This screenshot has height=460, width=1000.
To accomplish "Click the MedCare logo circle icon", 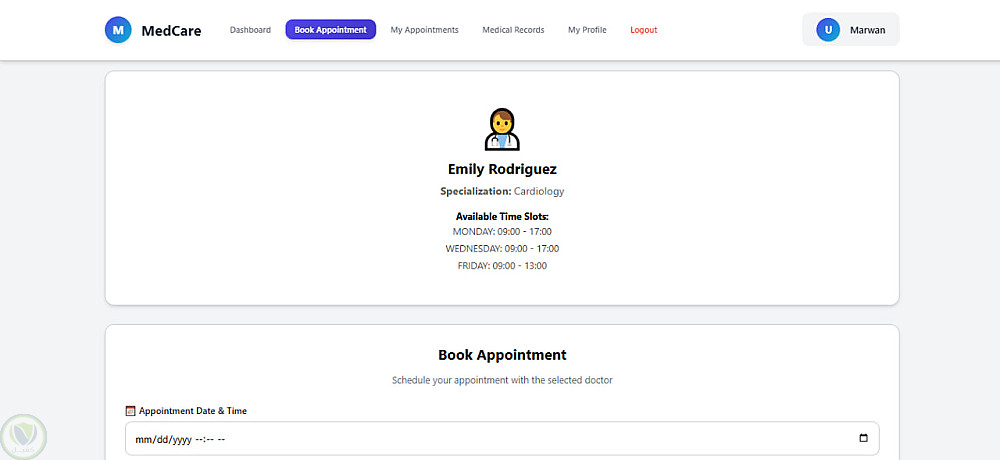I will click(118, 30).
